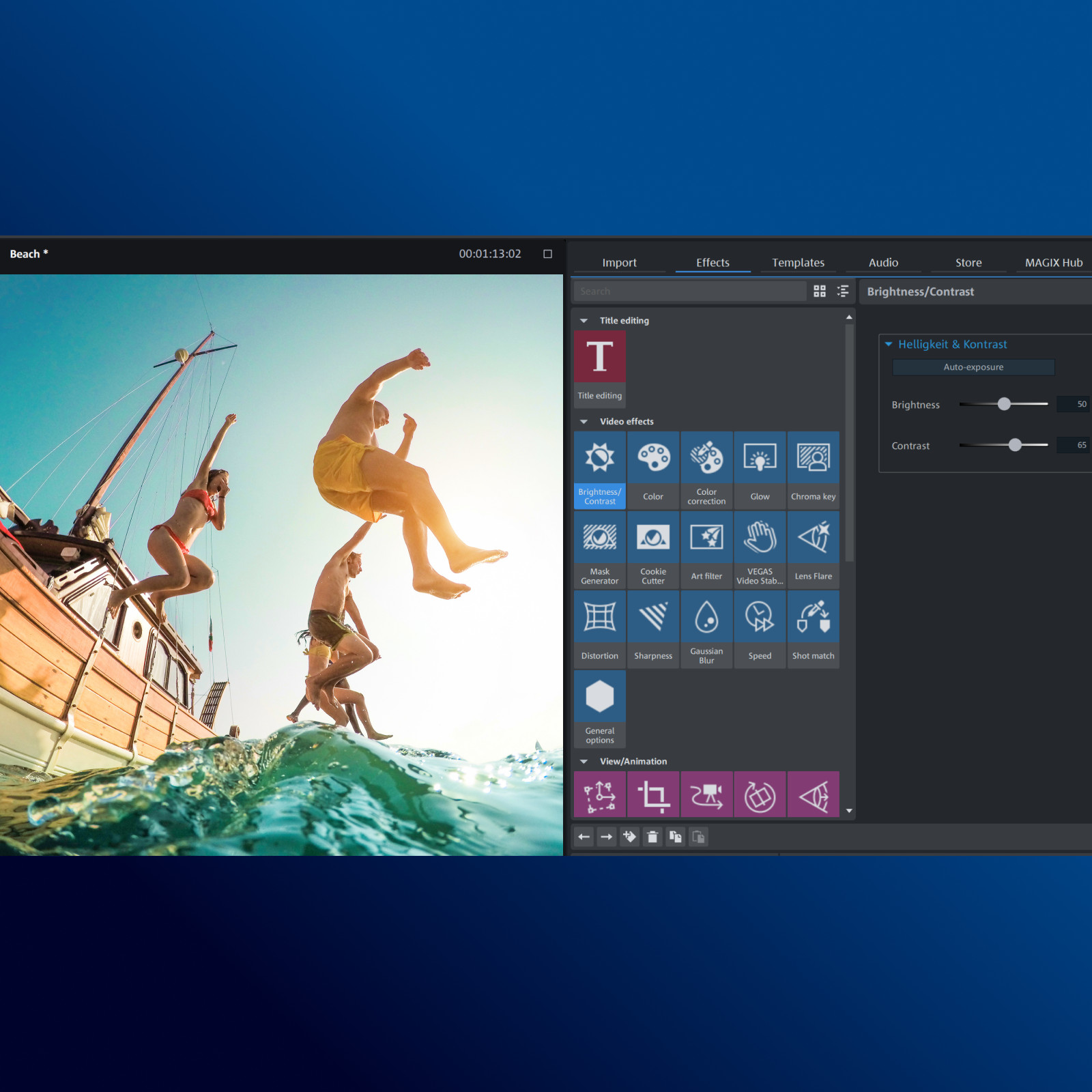1092x1092 pixels.
Task: Toggle preview monitor maximize square
Action: (547, 254)
